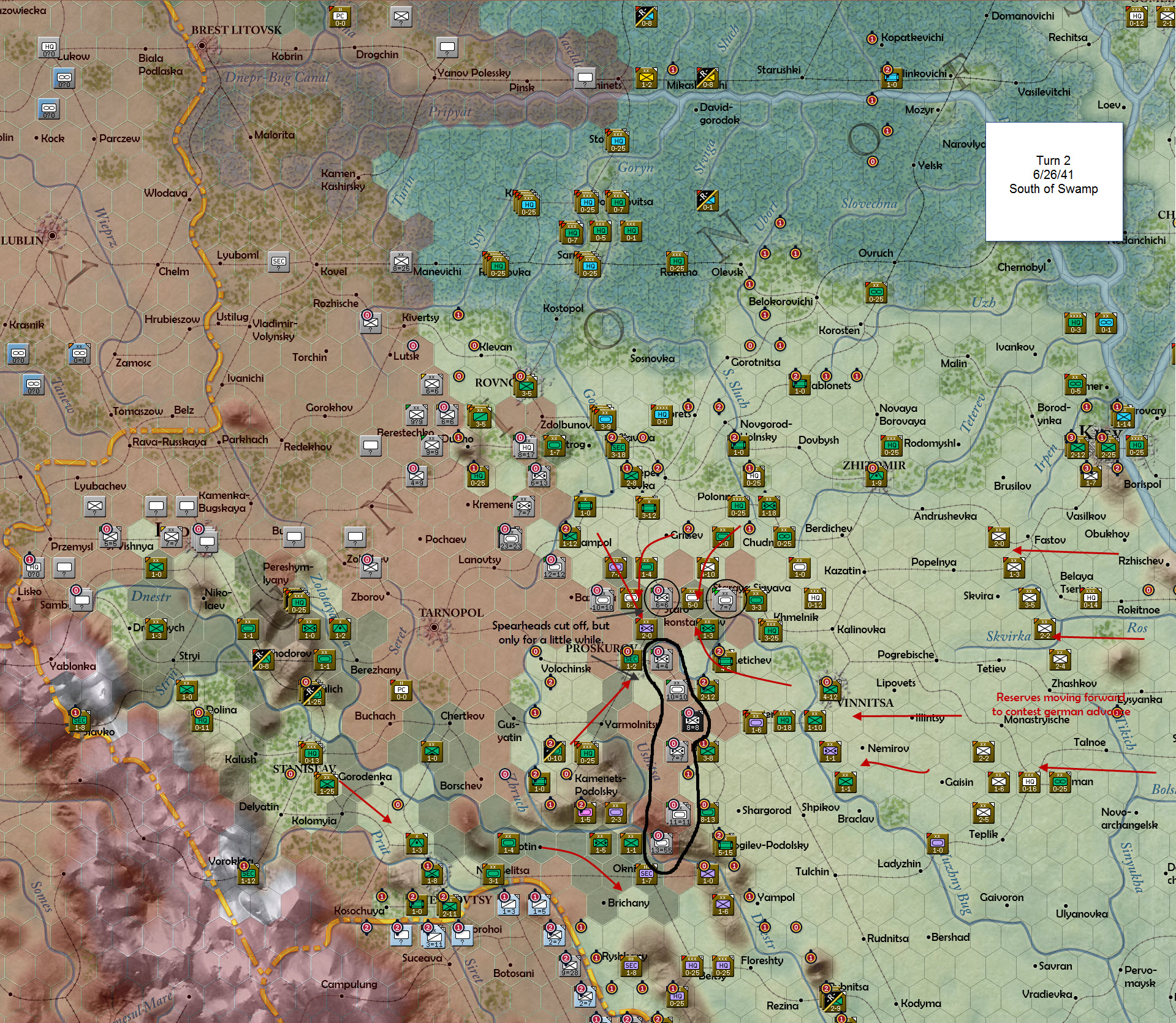Select the 2-5 infantry above Teplik
This screenshot has height=1023, width=1176.
click(984, 813)
